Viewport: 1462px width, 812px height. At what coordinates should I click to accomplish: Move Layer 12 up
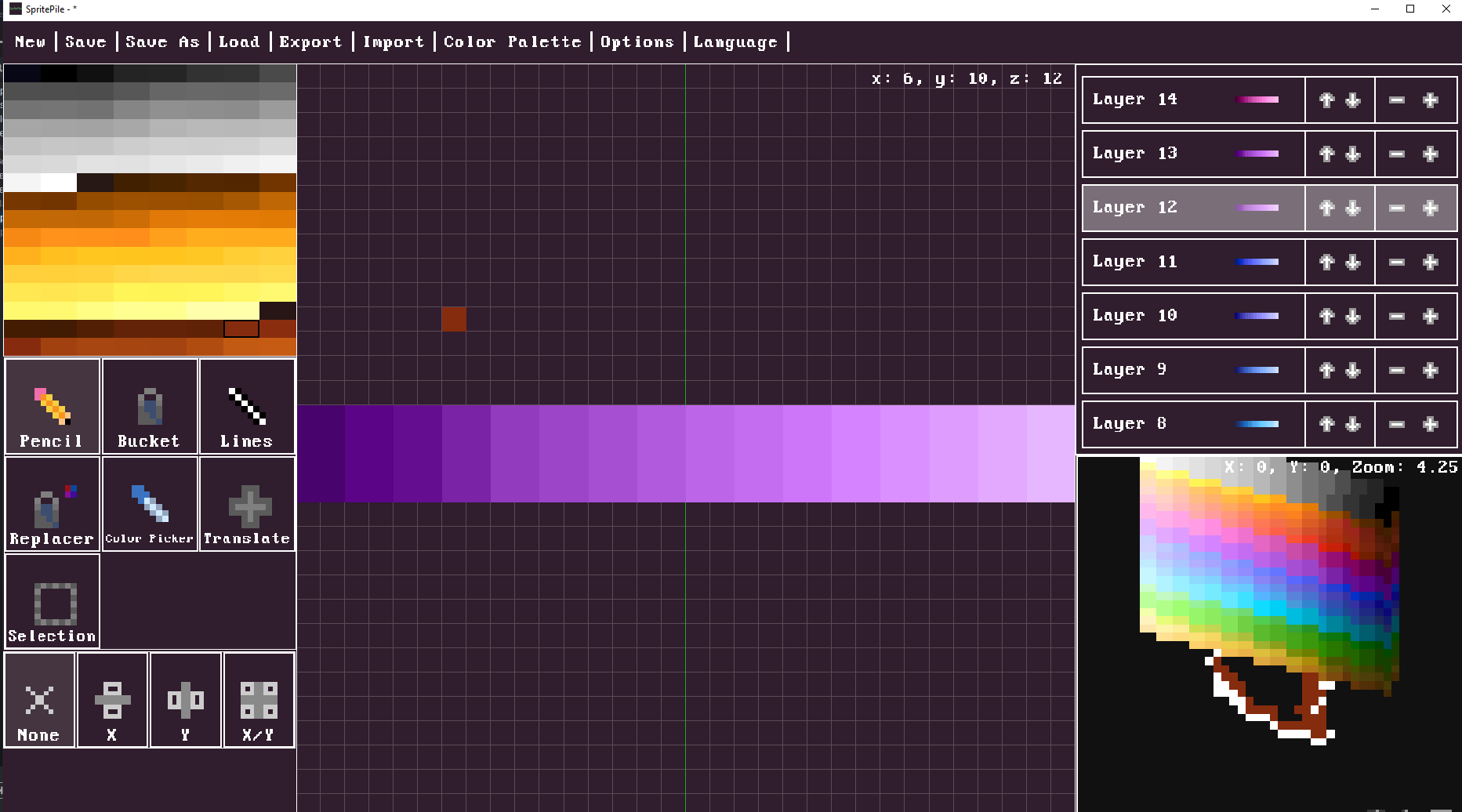1326,208
